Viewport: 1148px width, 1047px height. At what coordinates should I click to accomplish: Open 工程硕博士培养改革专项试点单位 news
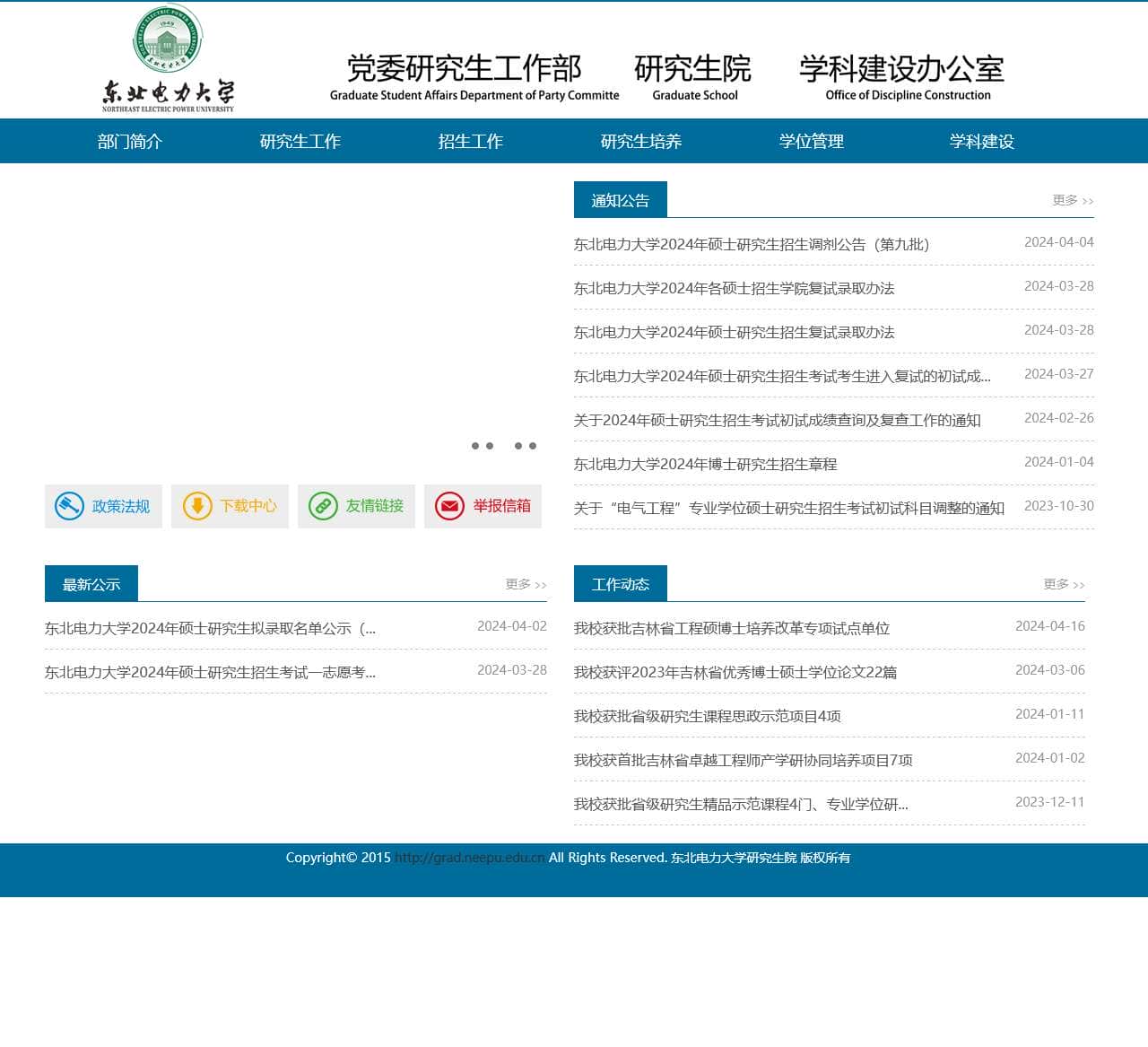click(732, 628)
